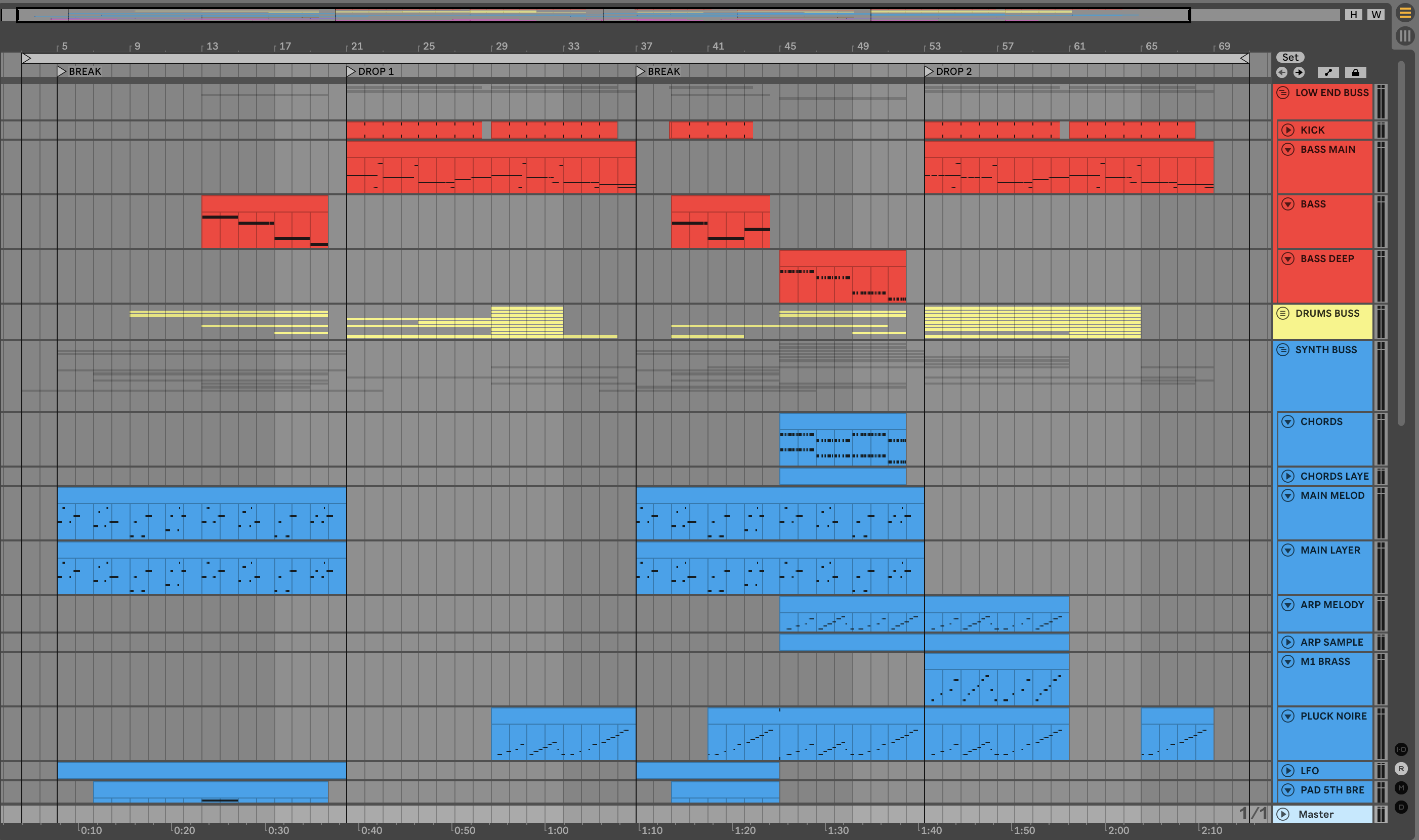Click the Set locator button
Viewport: 1419px width, 840px height.
[1290, 57]
